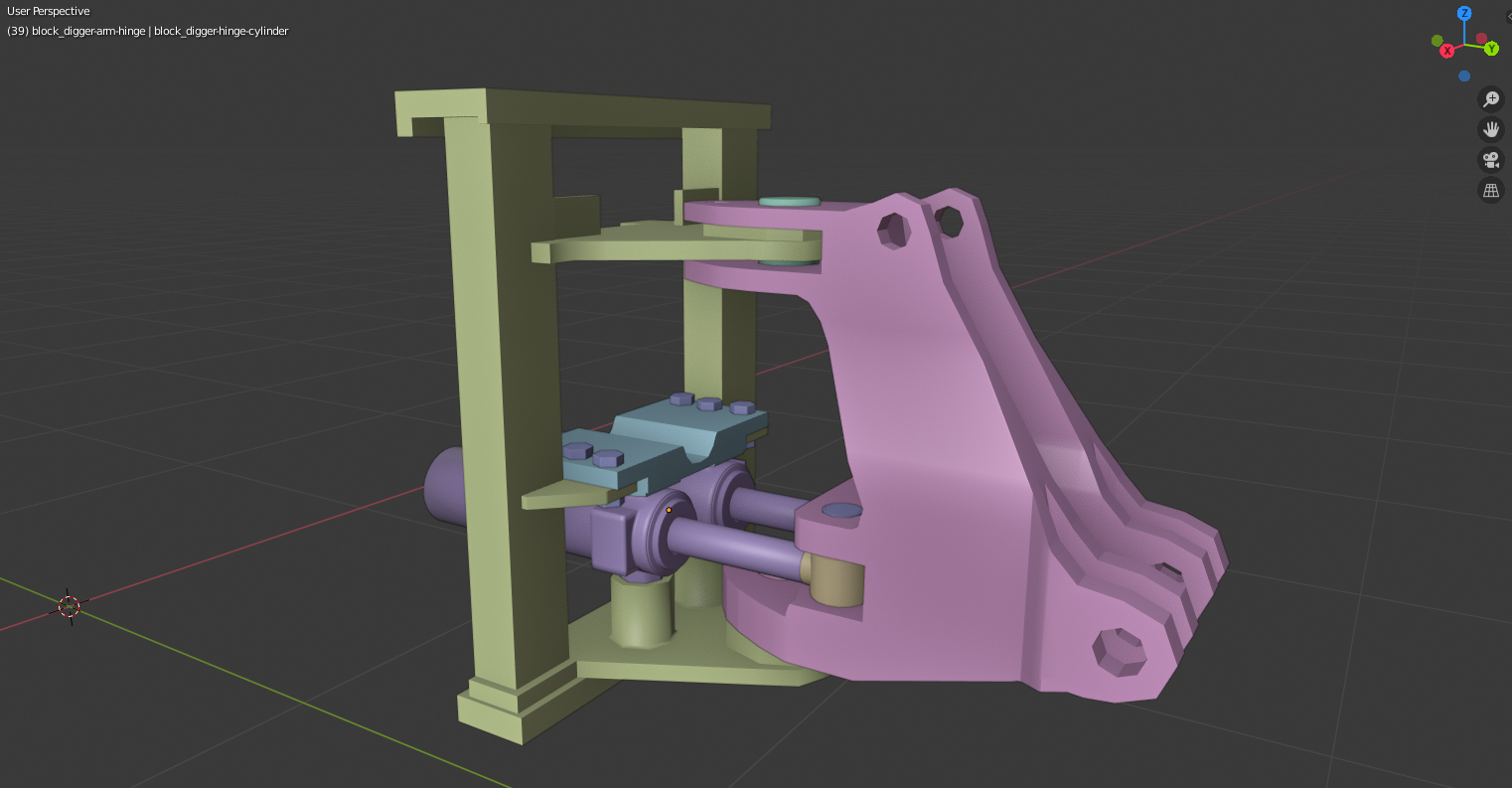This screenshot has height=788, width=1512.
Task: Switch perspective/orthographic with the grid icon
Action: click(1490, 191)
